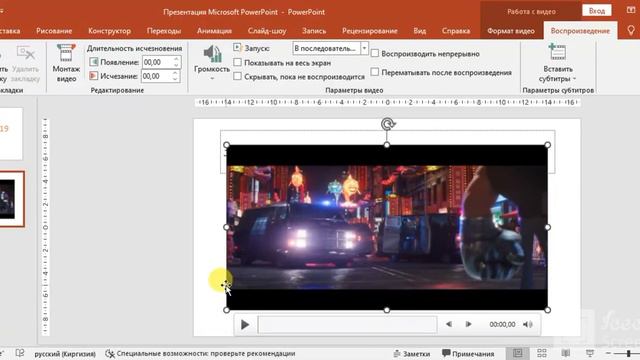Image resolution: width=640 pixels, height=360 pixels.
Task: Adjust the Исчезание value with the stepper
Action: [176, 76]
